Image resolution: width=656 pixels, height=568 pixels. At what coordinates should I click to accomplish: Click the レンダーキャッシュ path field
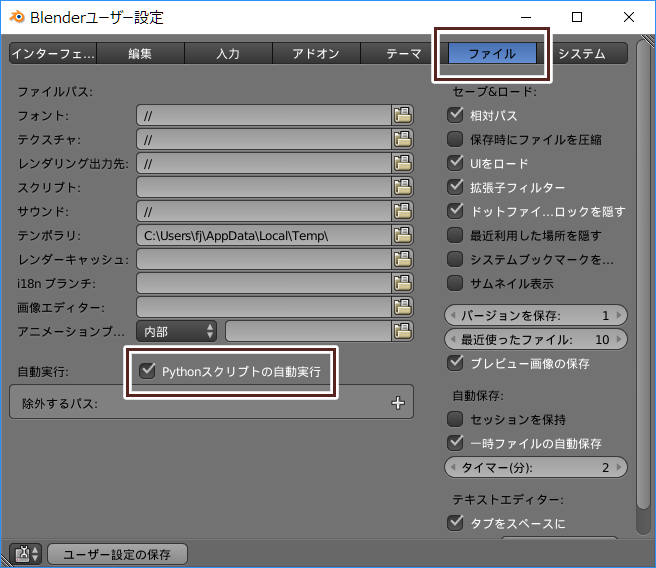point(264,259)
